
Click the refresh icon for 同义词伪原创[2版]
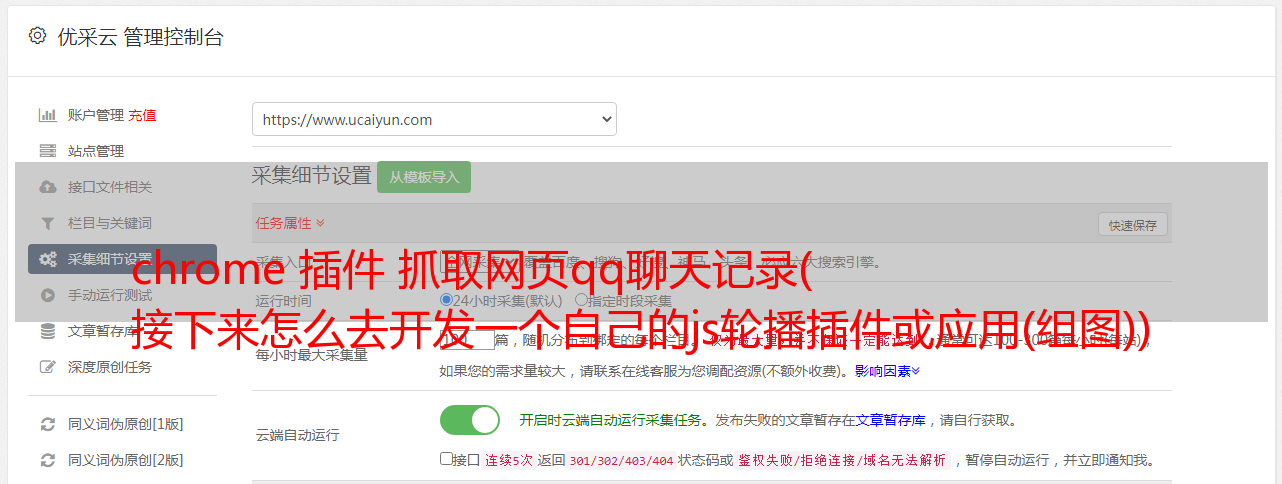click(47, 460)
